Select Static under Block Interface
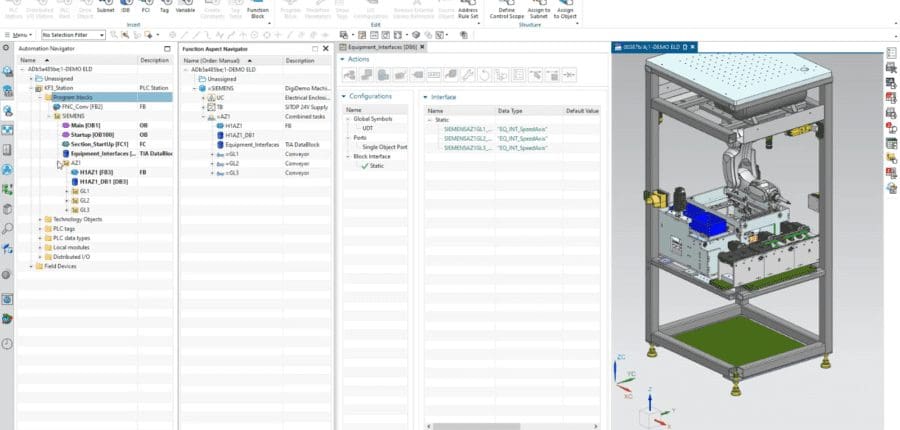Image resolution: width=900 pixels, height=430 pixels. (377, 166)
